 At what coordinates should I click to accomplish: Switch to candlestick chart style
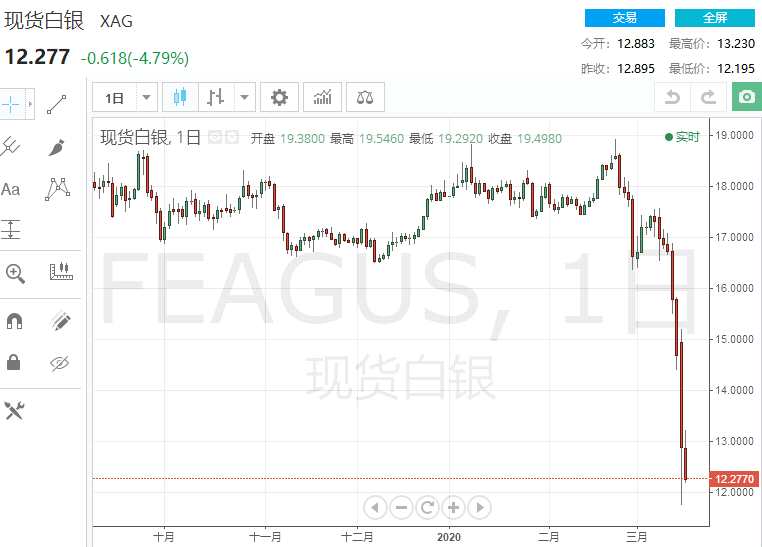[180, 97]
